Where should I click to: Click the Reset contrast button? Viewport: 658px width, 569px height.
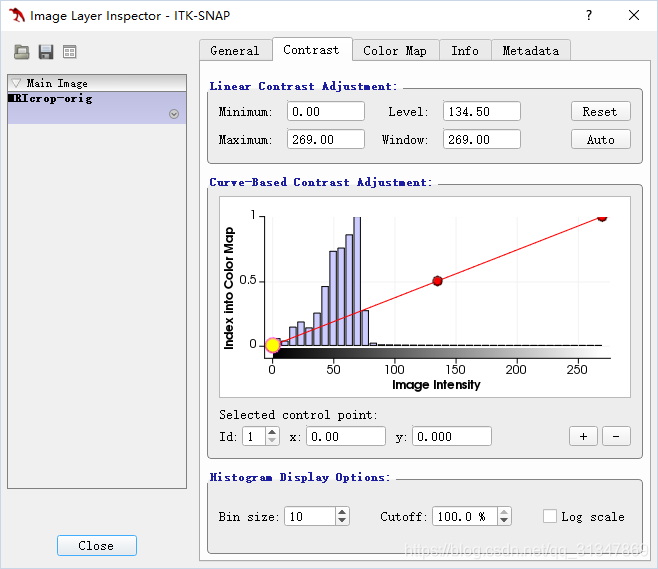tap(601, 112)
